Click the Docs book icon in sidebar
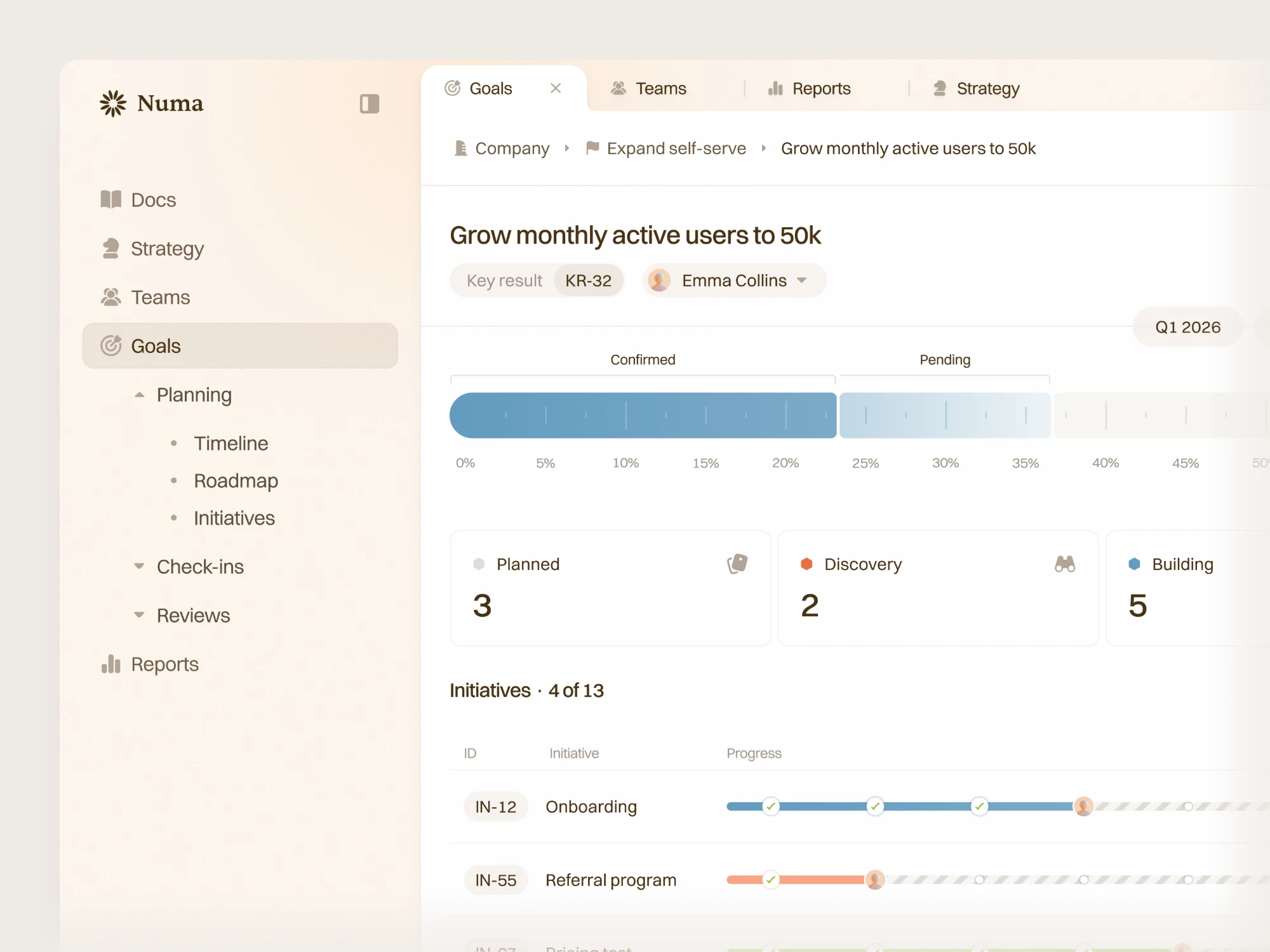1270x952 pixels. point(111,199)
